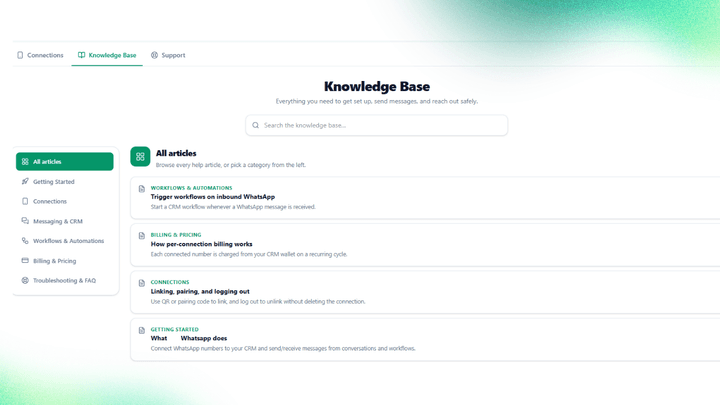Viewport: 720px width, 405px height.
Task: Open the Getting Started category
Action: (x=65, y=182)
